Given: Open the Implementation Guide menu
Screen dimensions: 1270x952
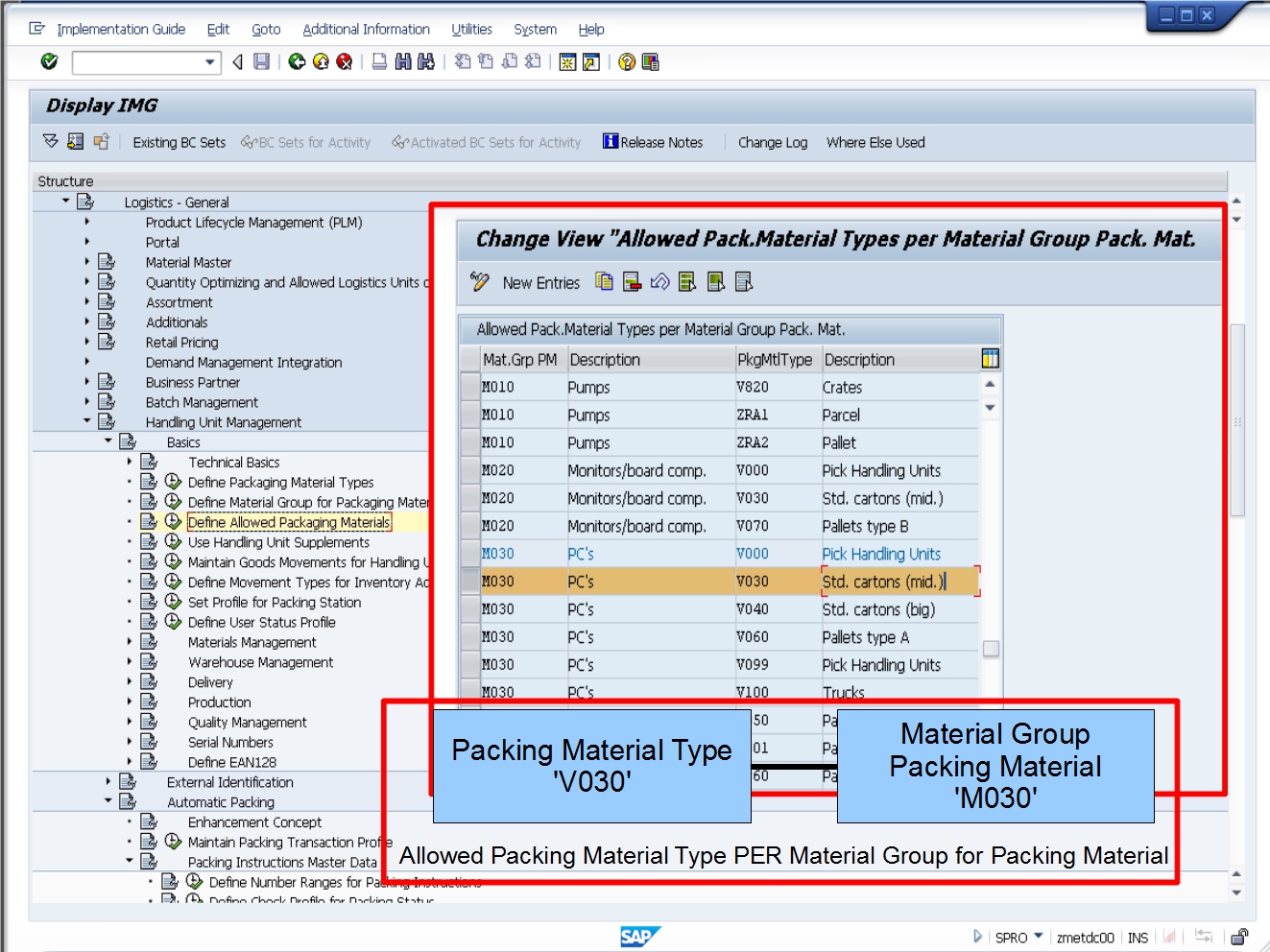Looking at the screenshot, I should (121, 29).
